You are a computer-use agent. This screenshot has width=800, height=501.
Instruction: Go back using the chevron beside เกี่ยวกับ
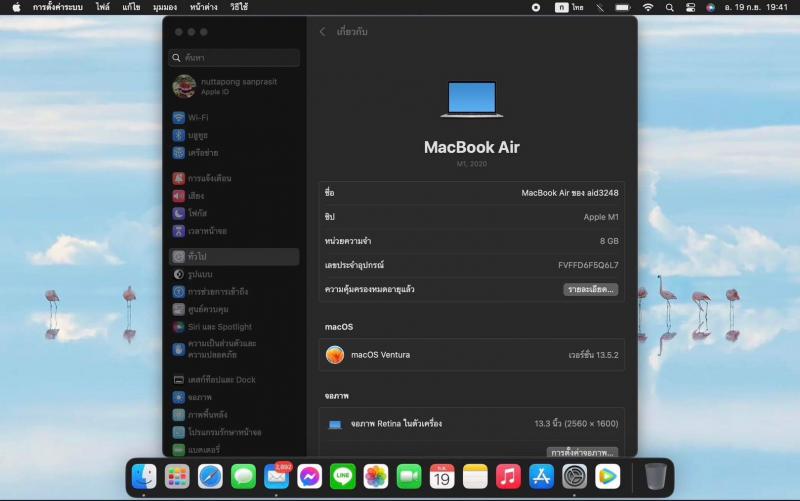[322, 32]
